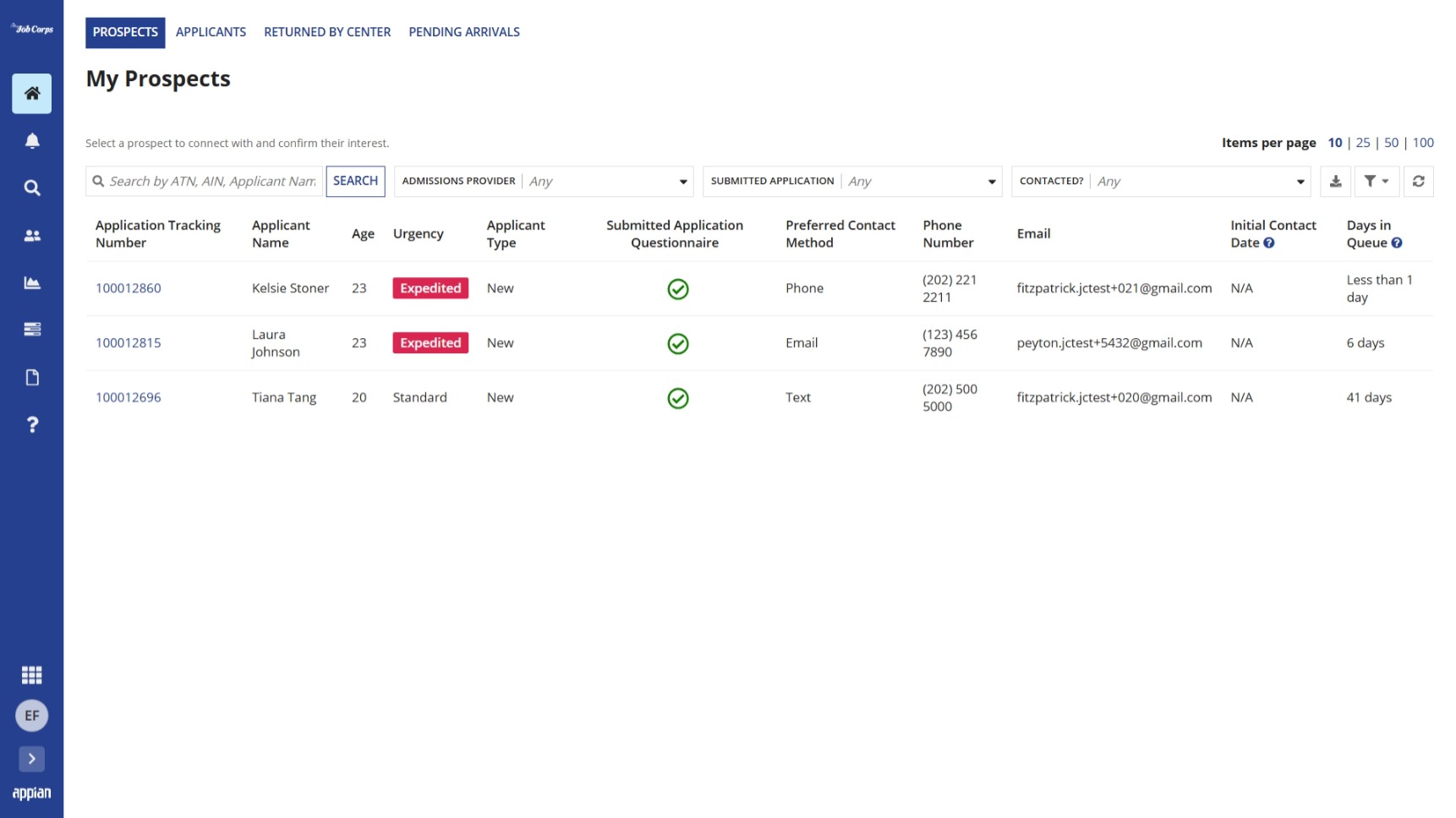Click the search by ATN input field
Screen dimensions: 1456x818
[205, 182]
